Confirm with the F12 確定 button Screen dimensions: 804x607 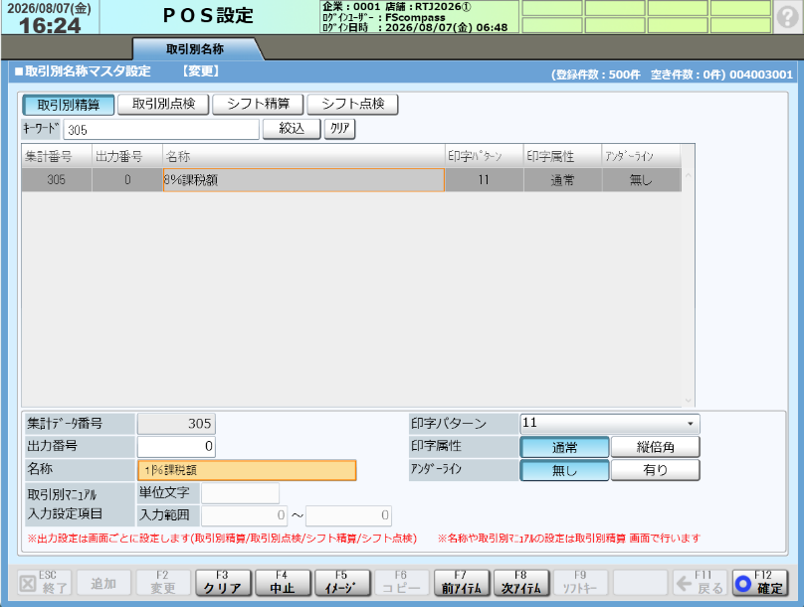760,583
